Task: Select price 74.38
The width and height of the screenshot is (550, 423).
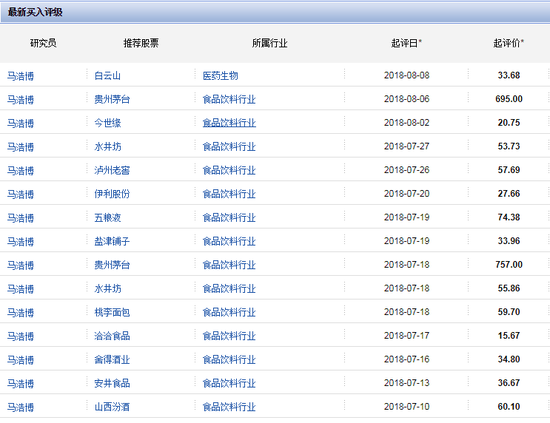Action: click(x=509, y=217)
